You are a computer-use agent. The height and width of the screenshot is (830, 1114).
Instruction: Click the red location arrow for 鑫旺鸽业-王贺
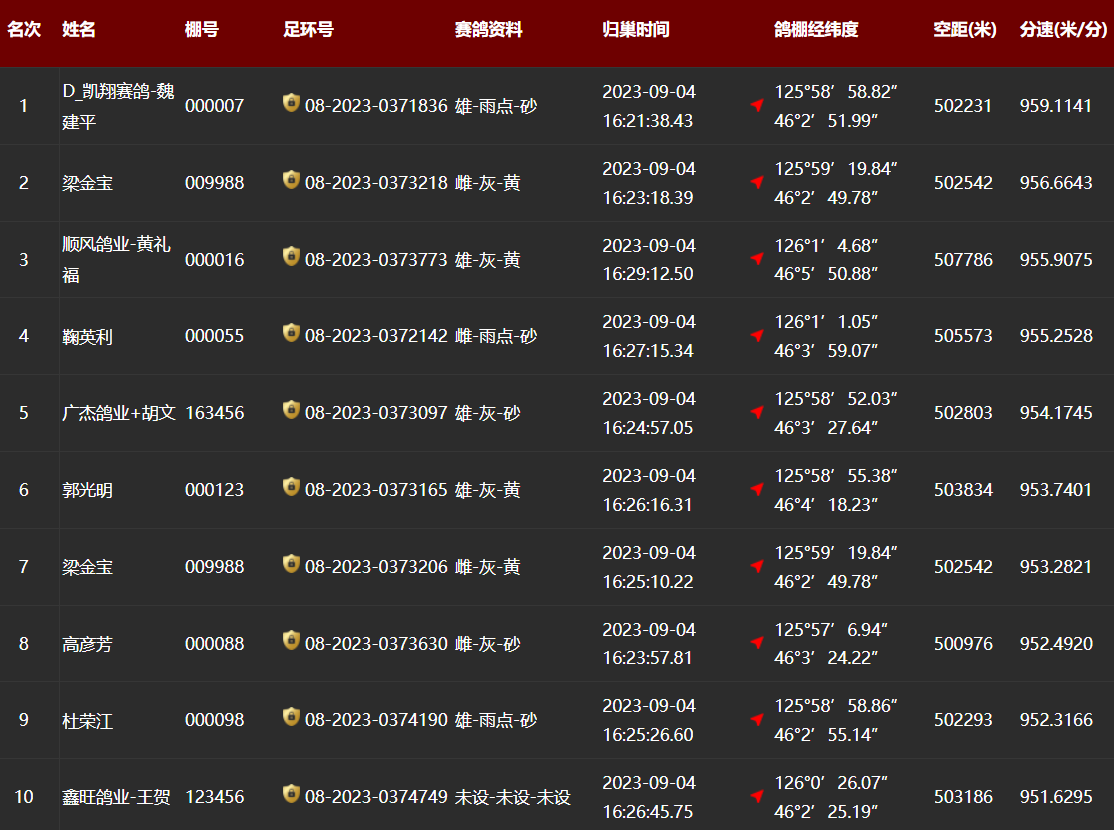pyautogui.click(x=757, y=797)
